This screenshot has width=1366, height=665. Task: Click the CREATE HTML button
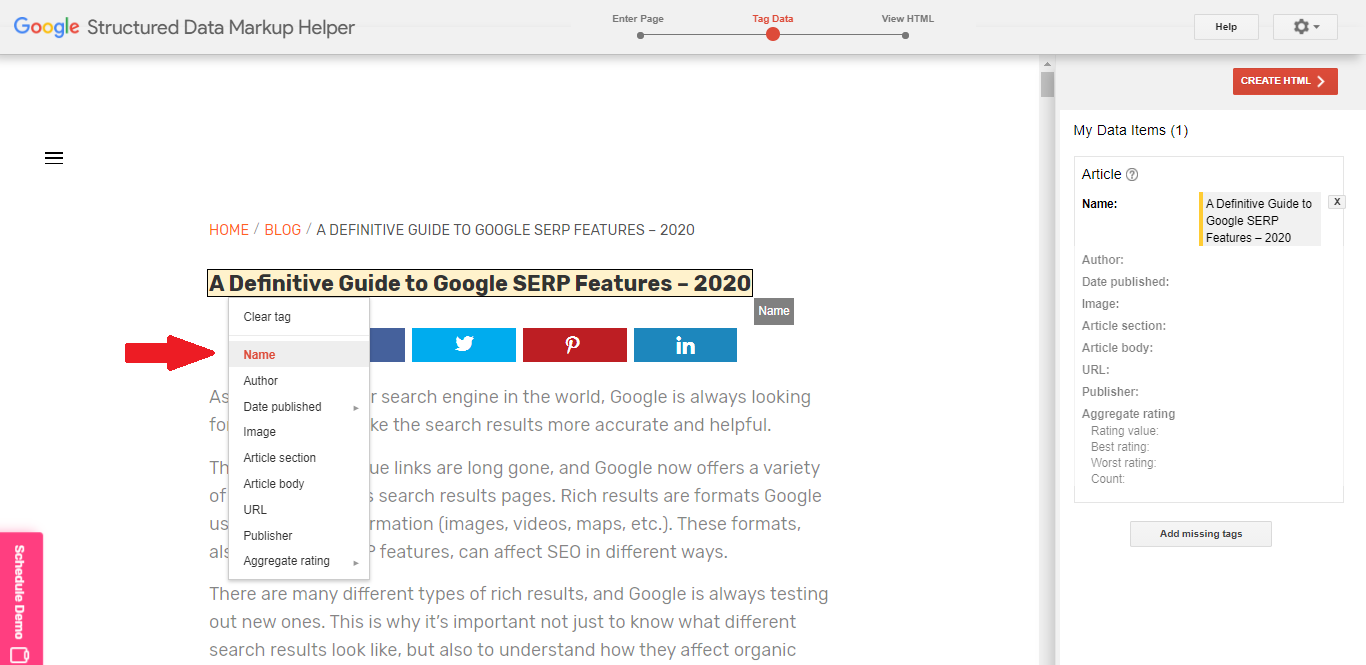click(1285, 81)
